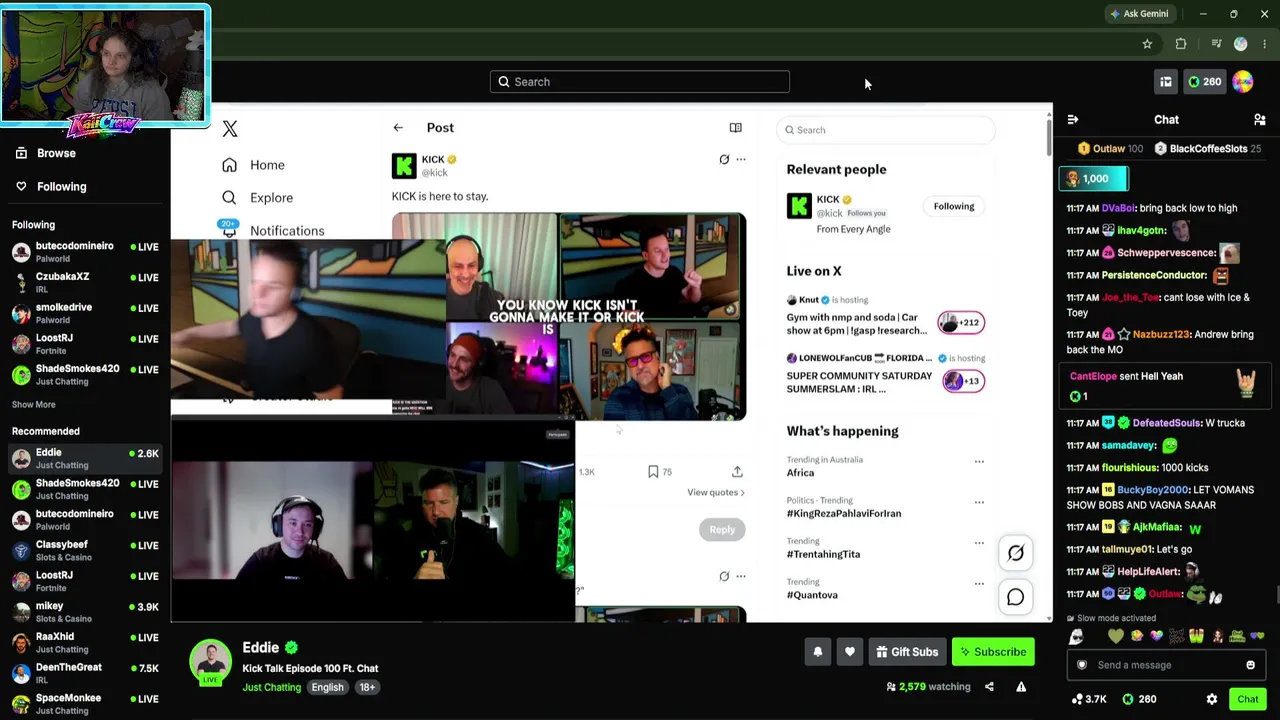
Task: Open the messages floating chat bubble
Action: click(1016, 598)
